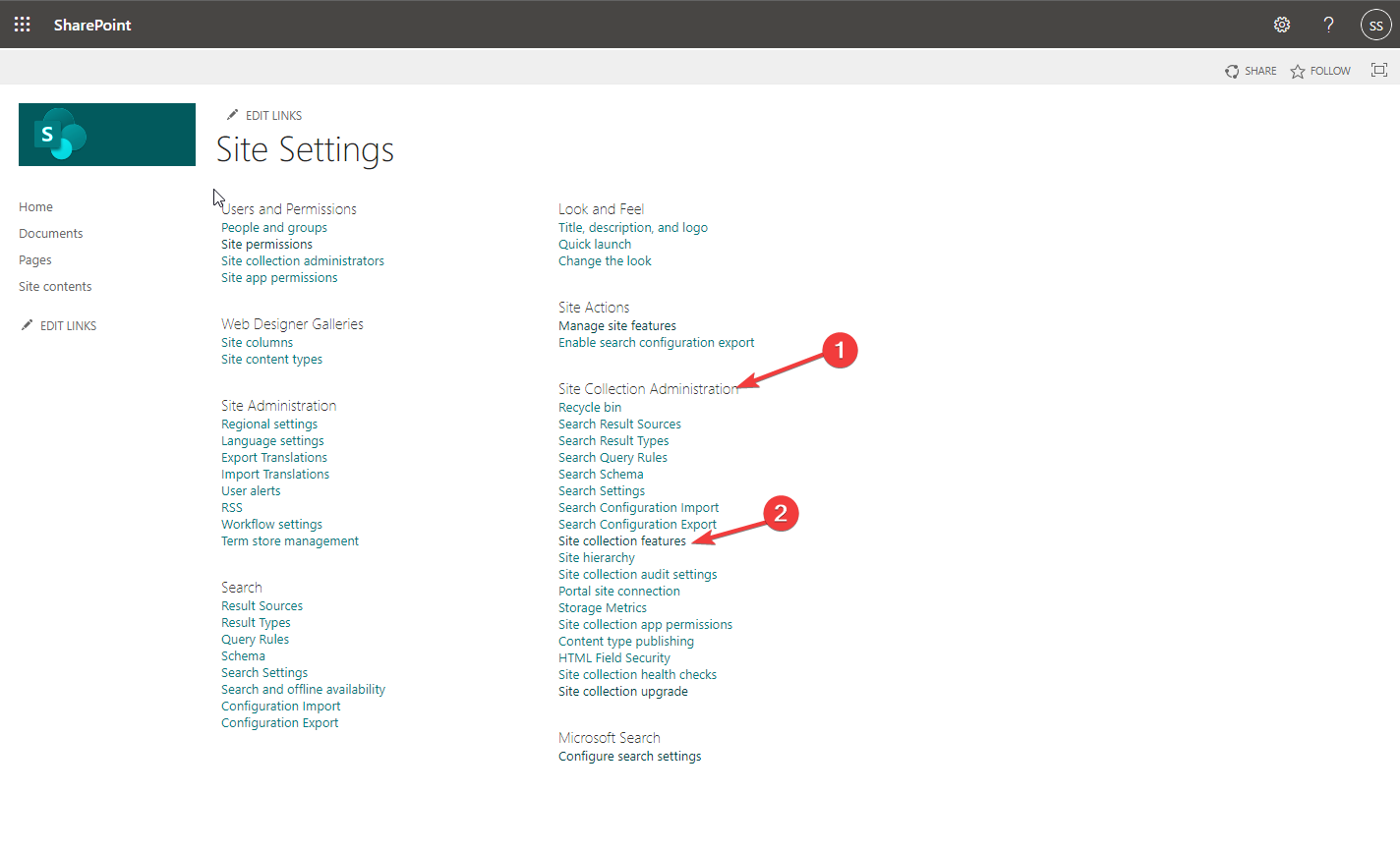Open Search Result Sources
Image resolution: width=1400 pixels, height=850 pixels.
coord(619,424)
